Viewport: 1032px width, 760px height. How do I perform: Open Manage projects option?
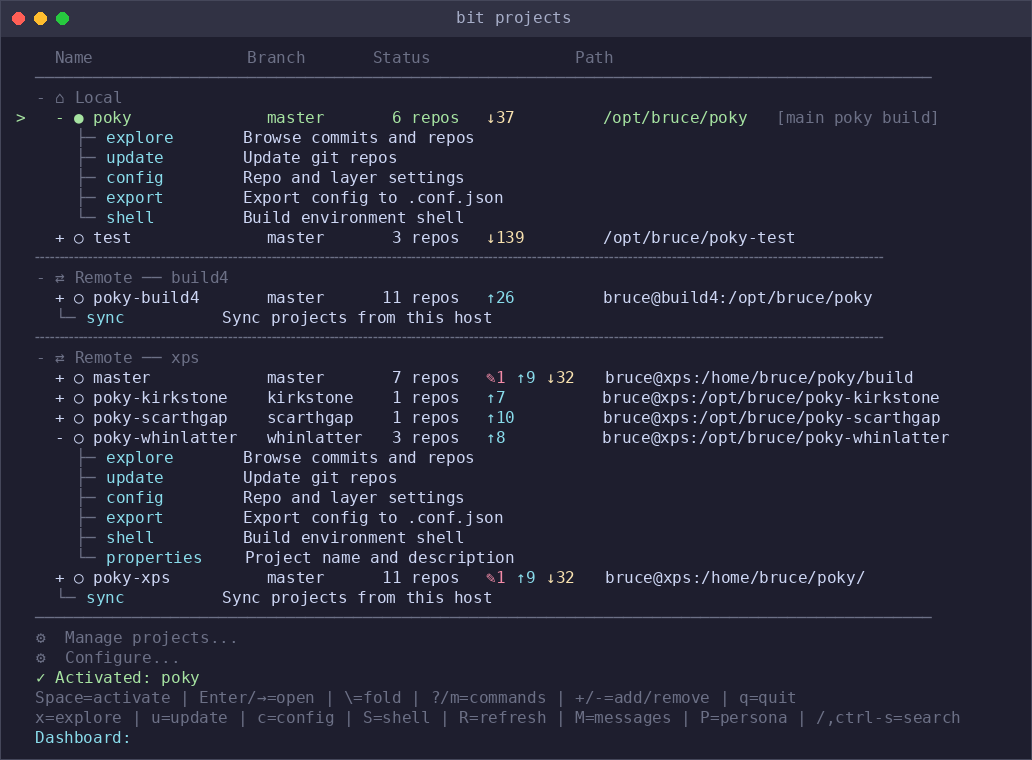[151, 638]
